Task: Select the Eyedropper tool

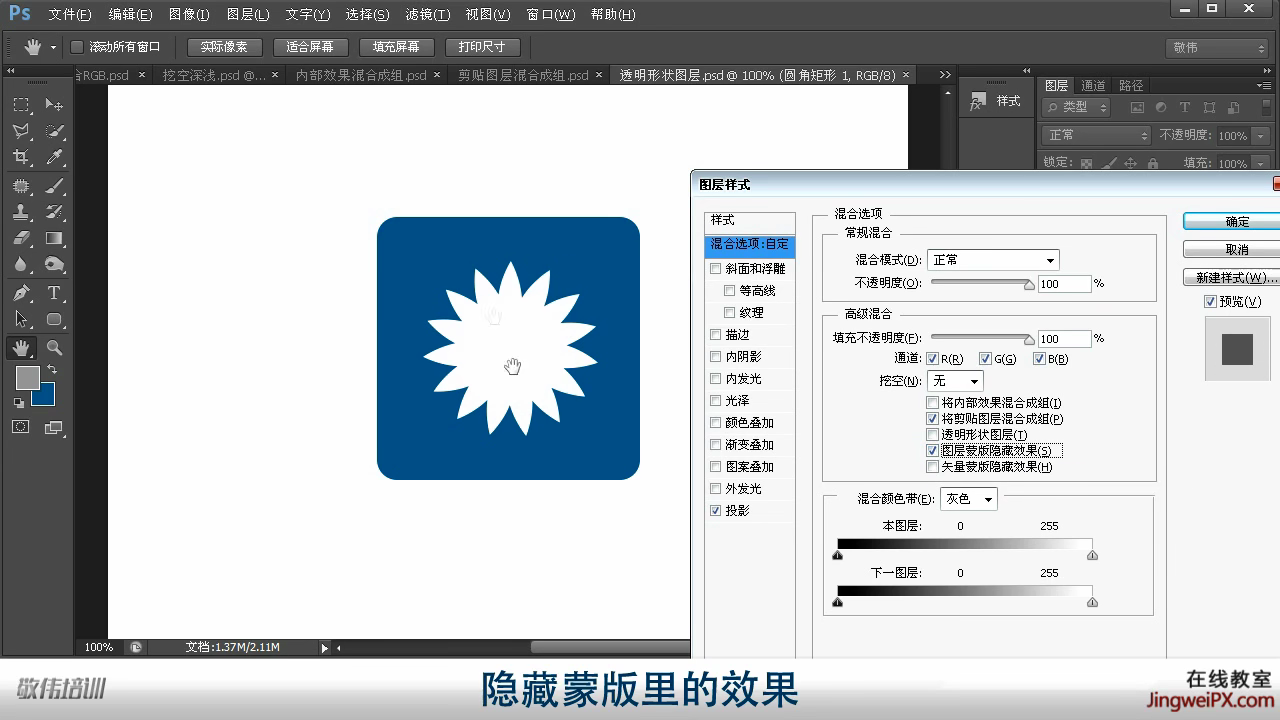Action: click(x=54, y=157)
